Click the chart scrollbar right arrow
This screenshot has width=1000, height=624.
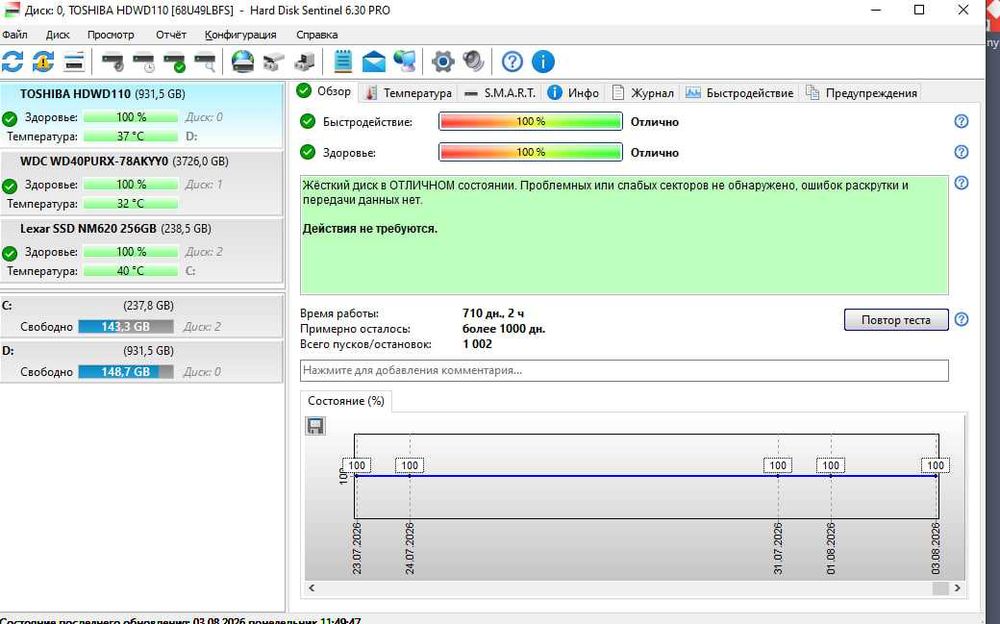957,588
